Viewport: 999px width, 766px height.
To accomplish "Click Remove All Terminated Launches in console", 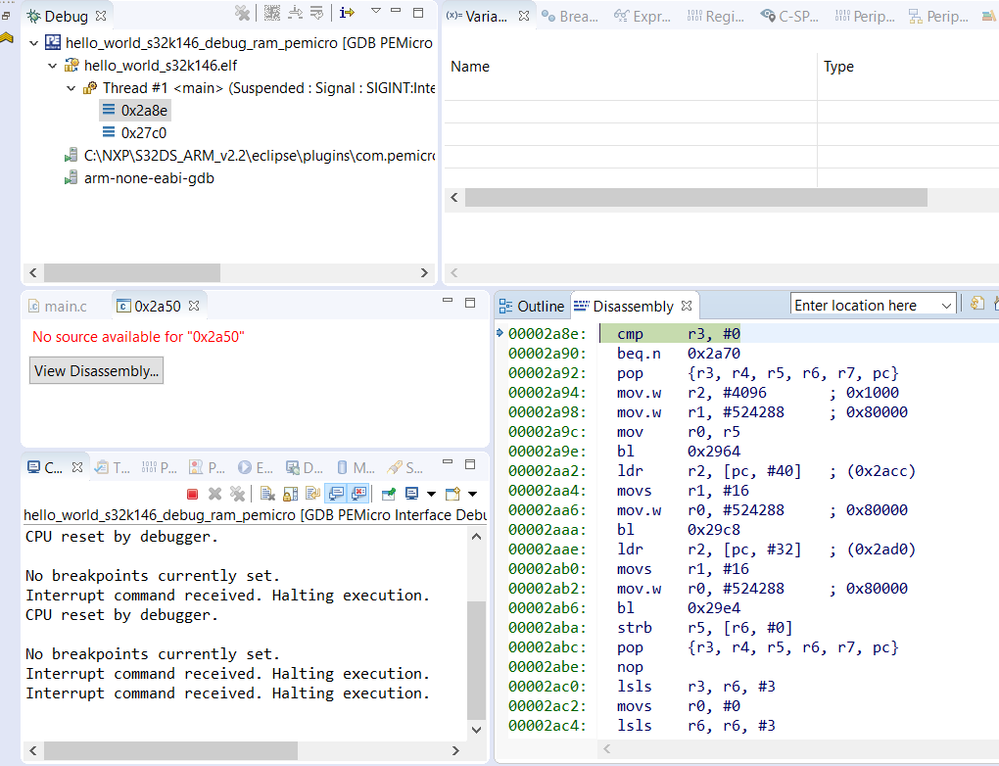I will (237, 494).
